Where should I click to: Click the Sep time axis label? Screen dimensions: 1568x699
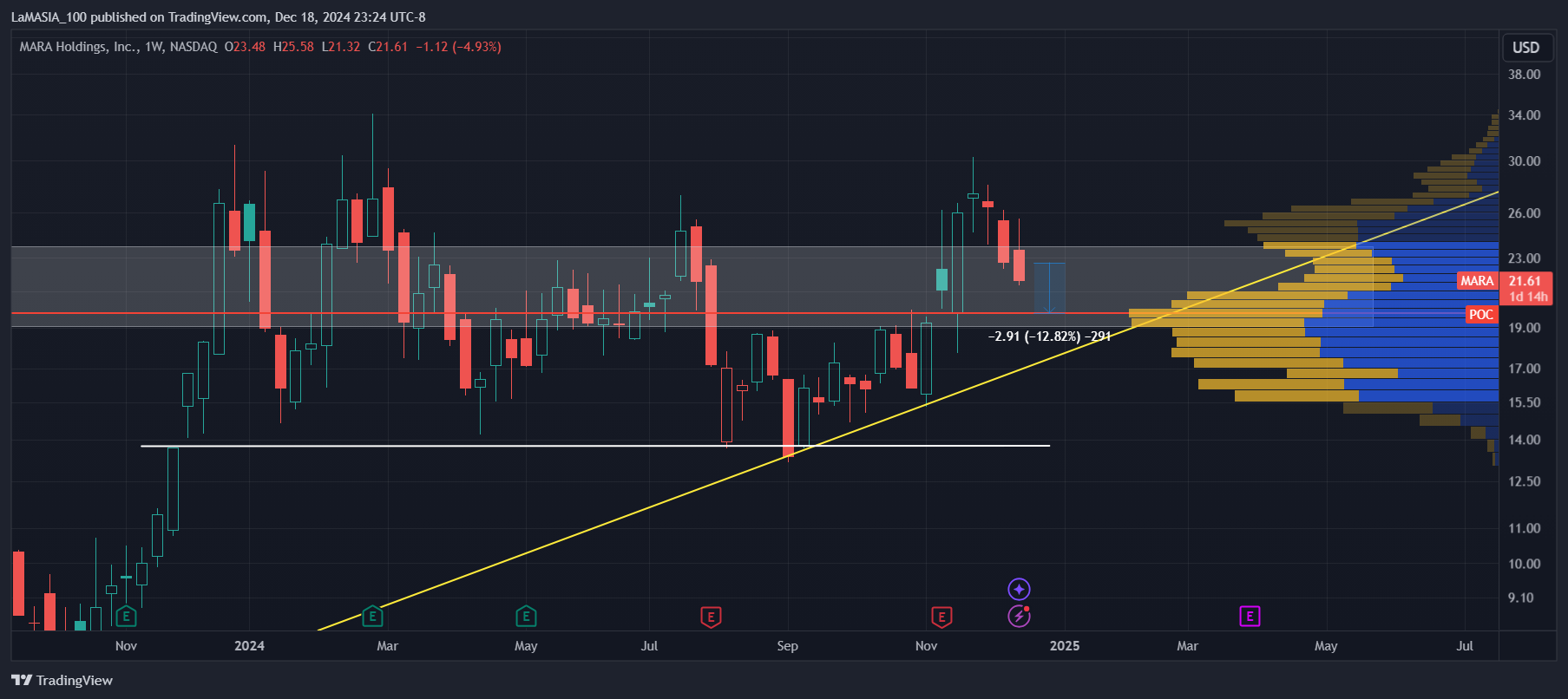tap(787, 646)
